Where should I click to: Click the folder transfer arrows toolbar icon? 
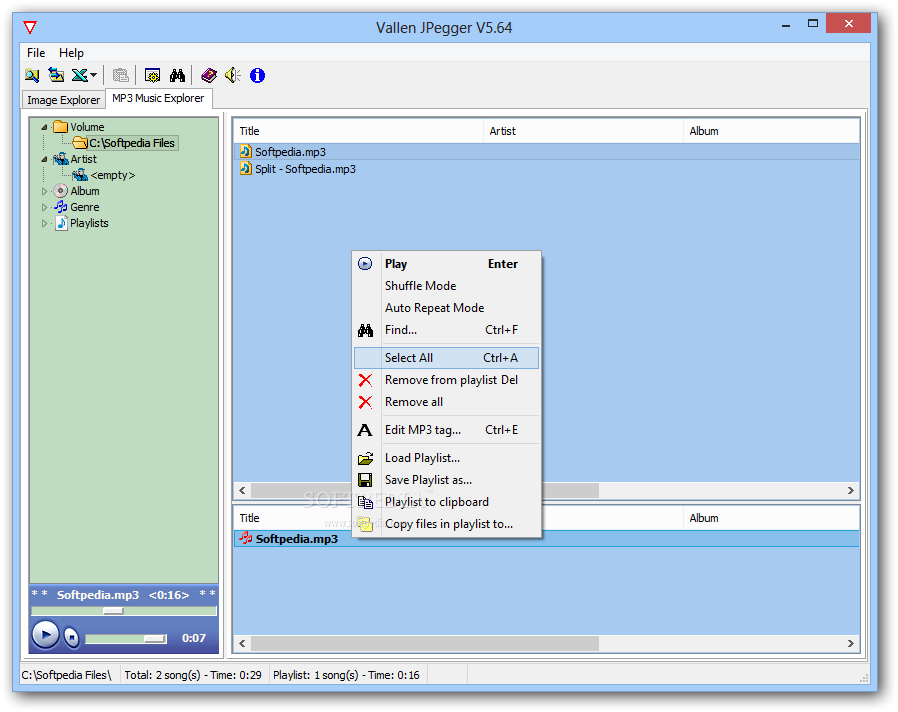tap(56, 75)
